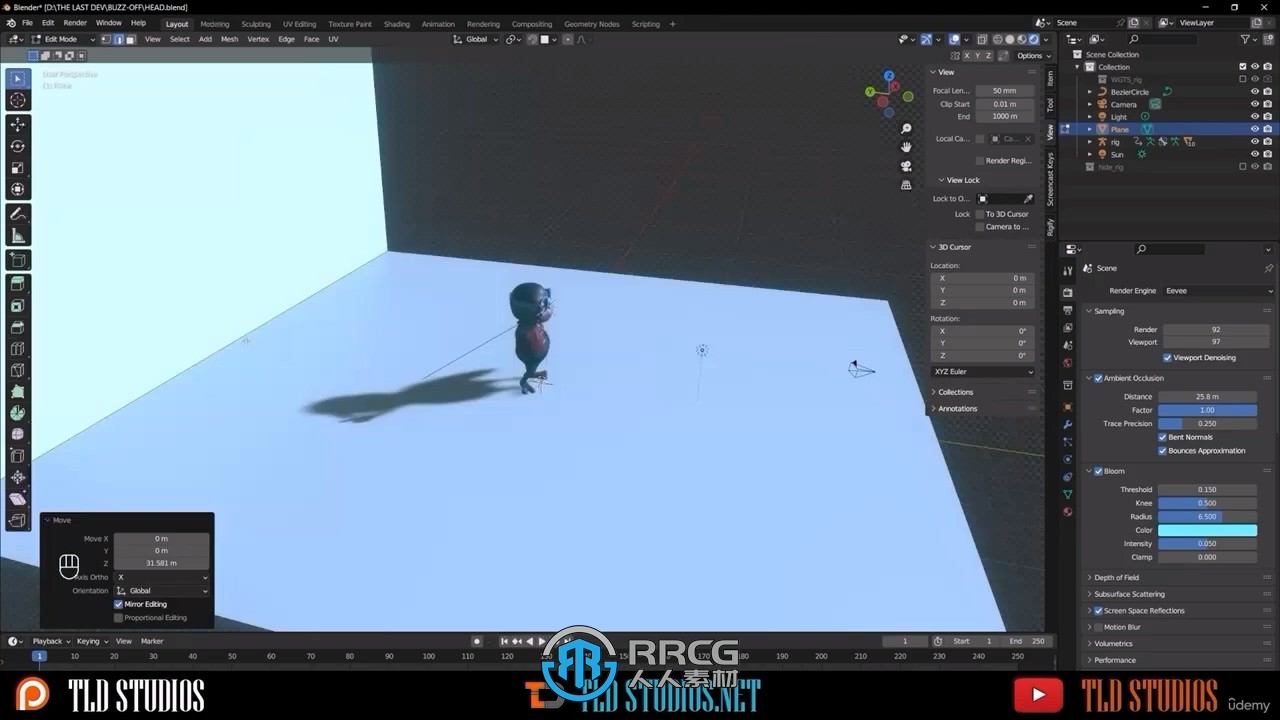The image size is (1280, 720).
Task: Select the Measure tool
Action: click(x=18, y=236)
